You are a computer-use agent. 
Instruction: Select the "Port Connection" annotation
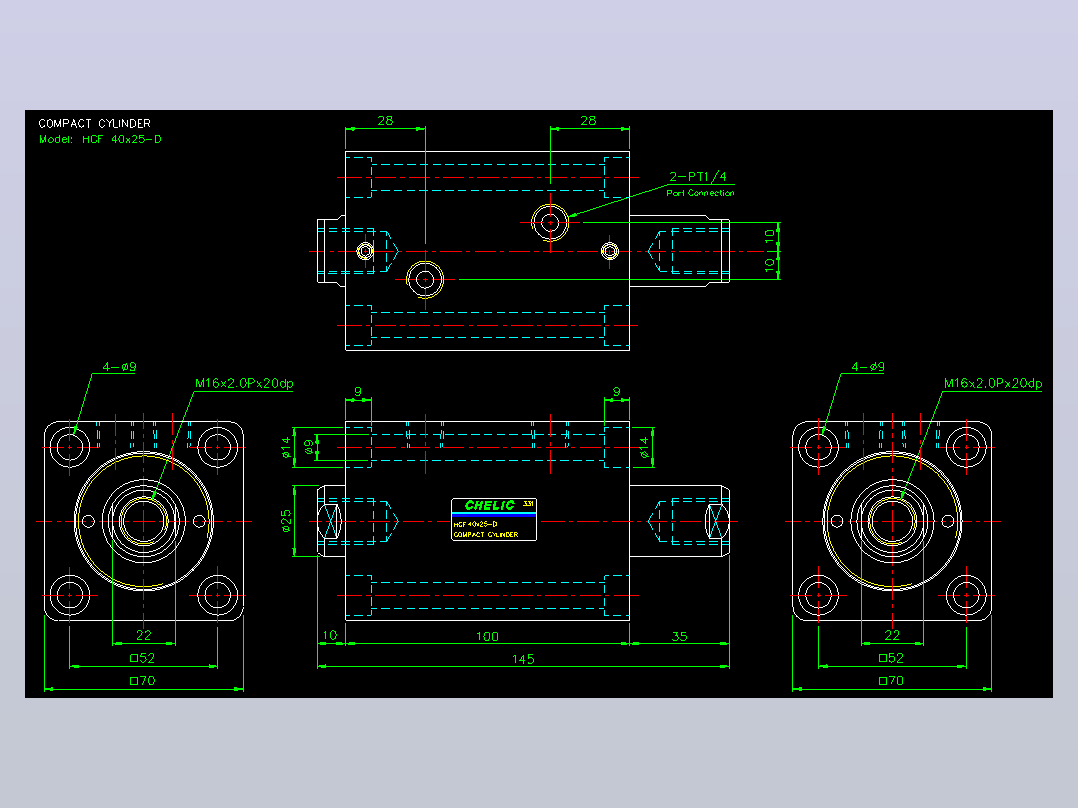point(700,193)
